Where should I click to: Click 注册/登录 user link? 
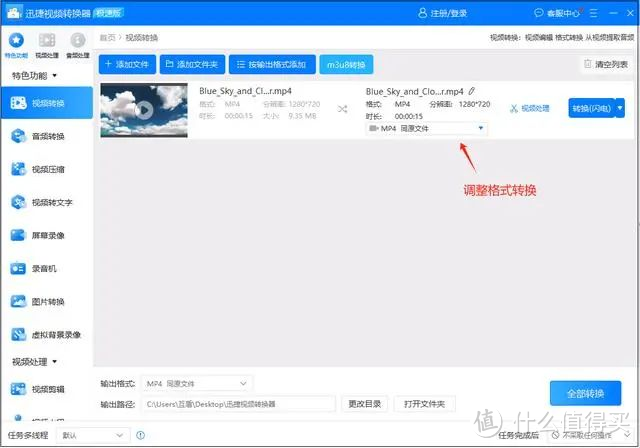click(443, 13)
